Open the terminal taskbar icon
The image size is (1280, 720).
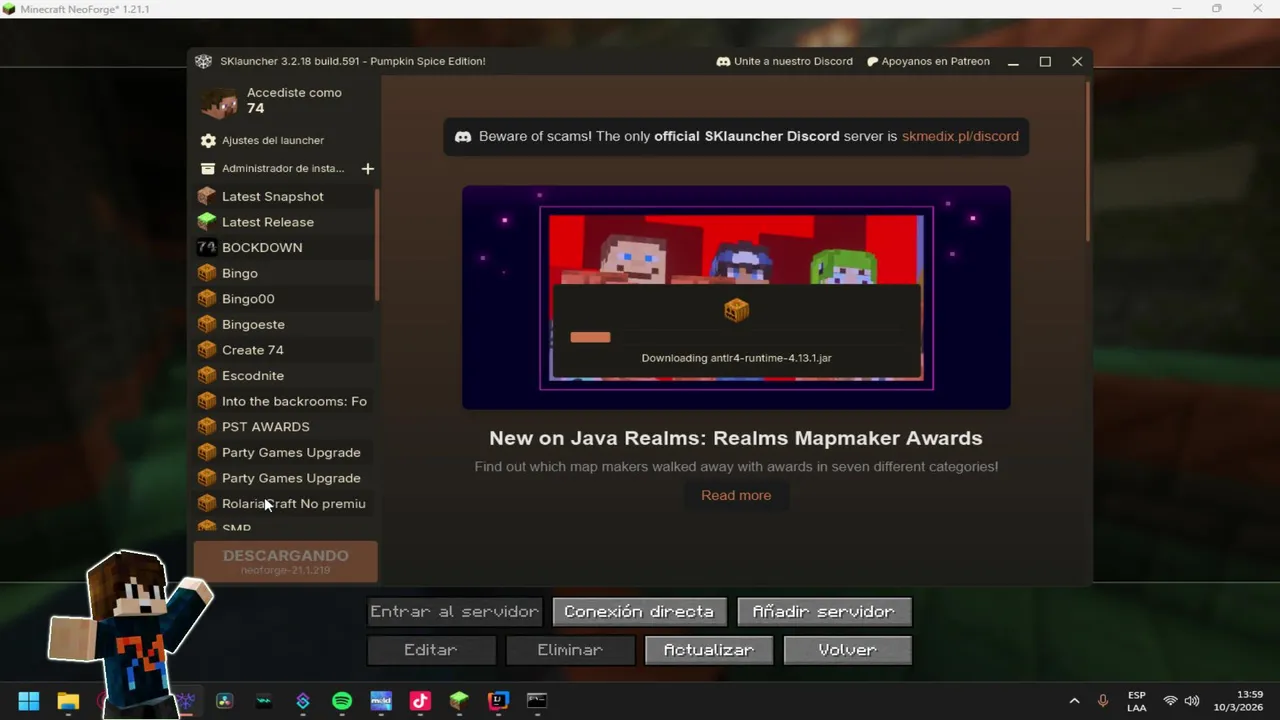537,701
